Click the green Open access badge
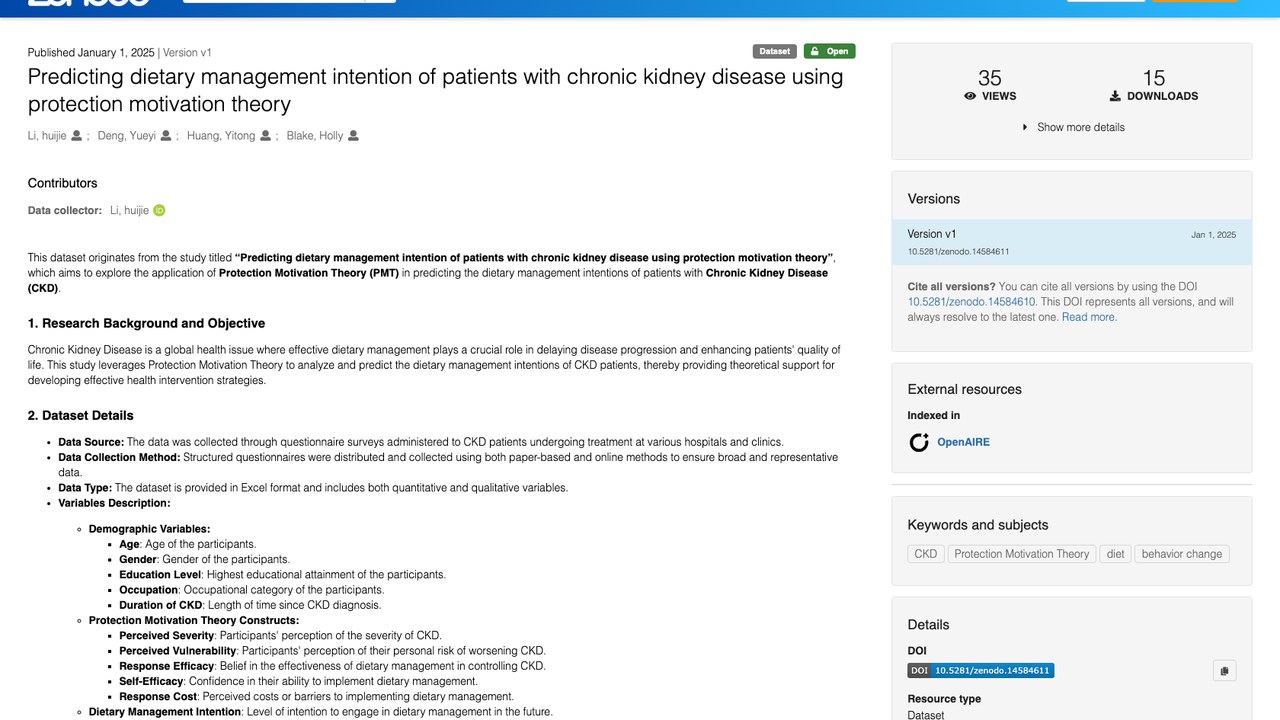 click(x=829, y=51)
